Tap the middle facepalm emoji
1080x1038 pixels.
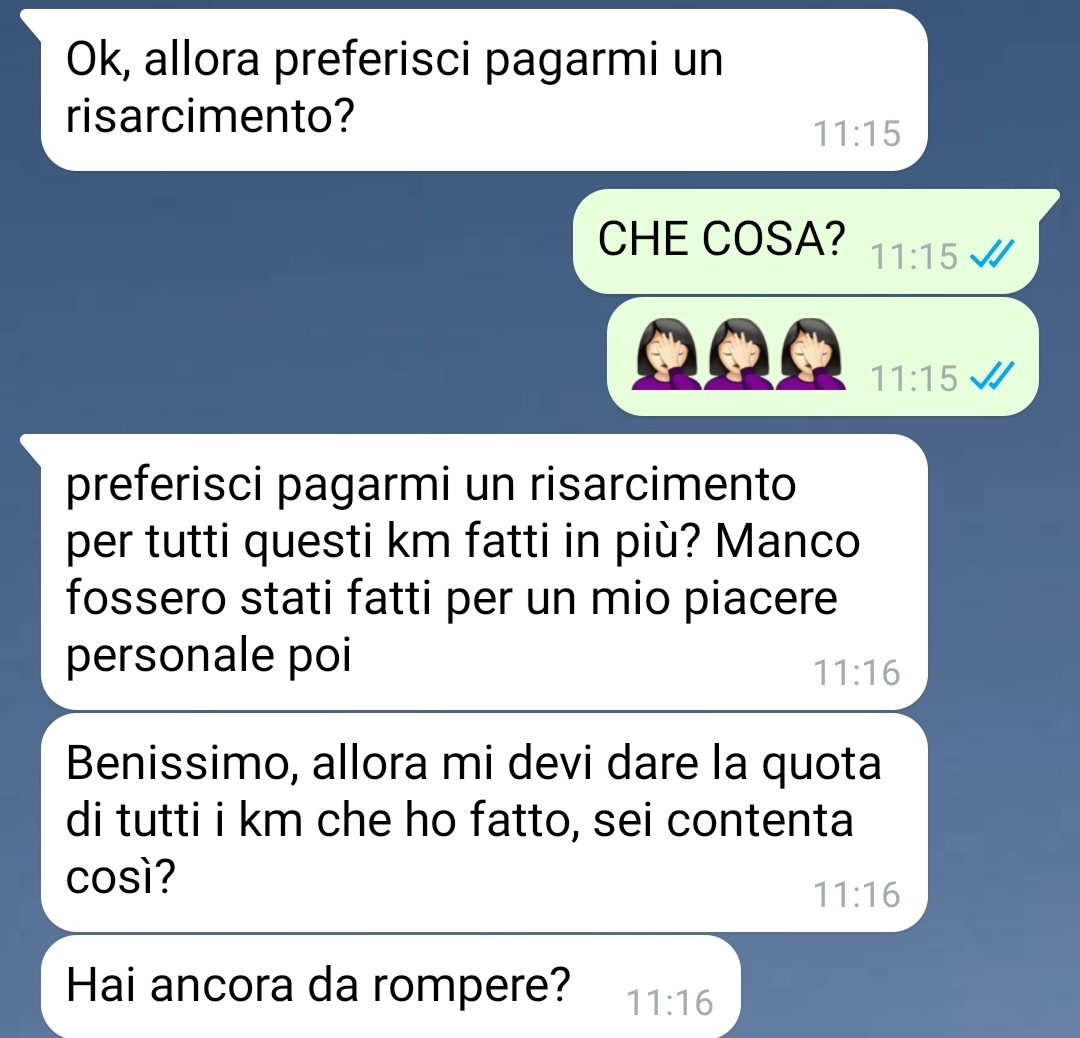pyautogui.click(x=738, y=354)
